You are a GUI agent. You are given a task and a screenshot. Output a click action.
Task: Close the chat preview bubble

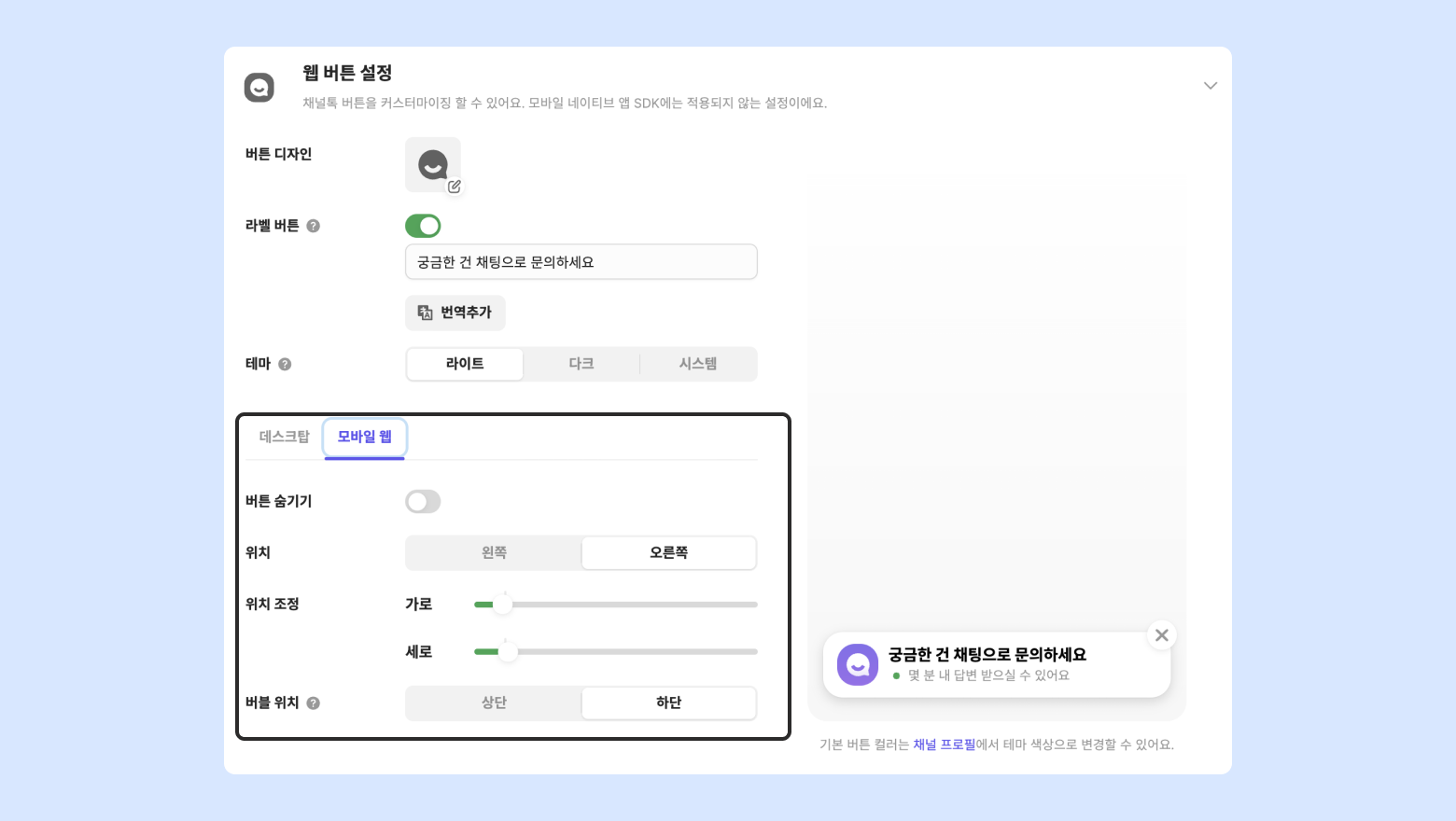1161,635
